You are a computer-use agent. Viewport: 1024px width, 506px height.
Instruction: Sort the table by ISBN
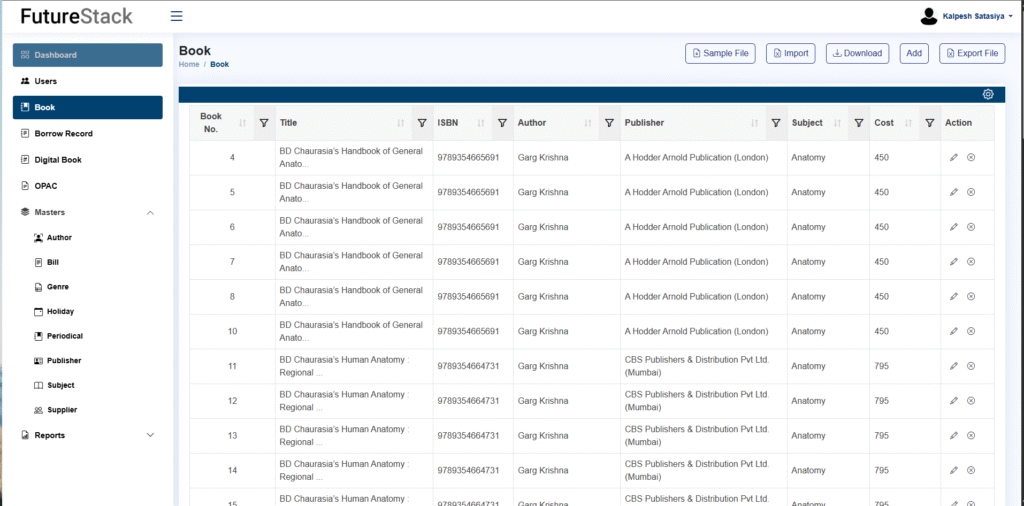tap(481, 123)
